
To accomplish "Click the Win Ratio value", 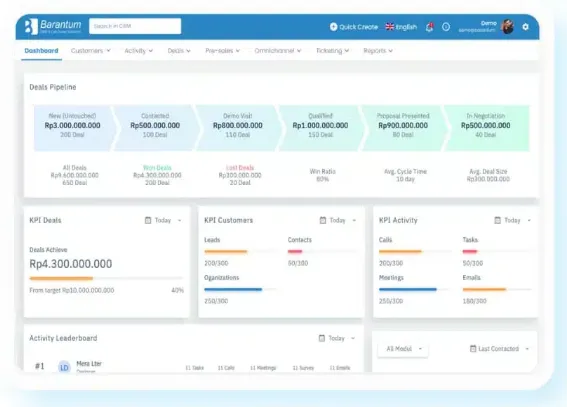I will click(x=323, y=179).
